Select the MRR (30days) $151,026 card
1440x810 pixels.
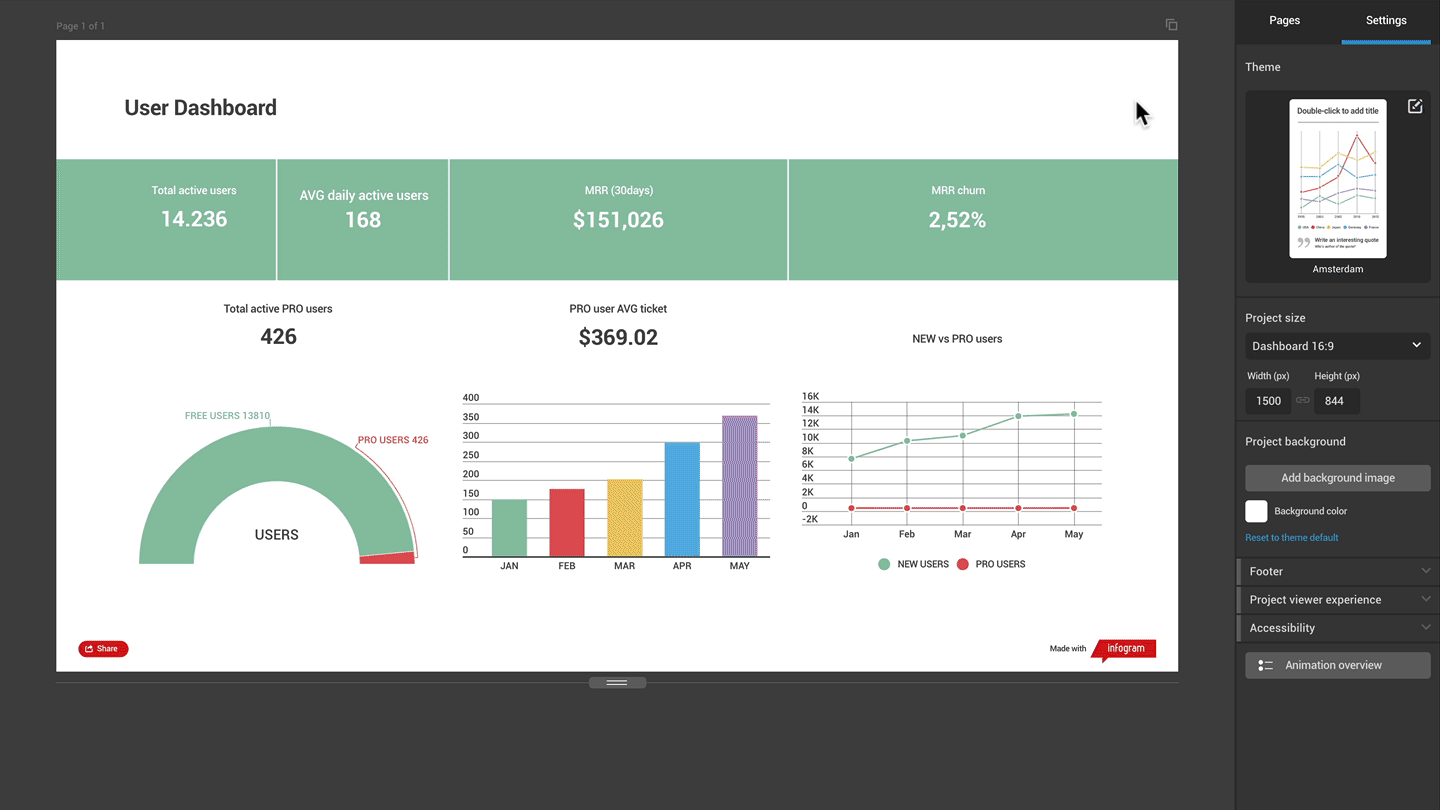tap(618, 220)
